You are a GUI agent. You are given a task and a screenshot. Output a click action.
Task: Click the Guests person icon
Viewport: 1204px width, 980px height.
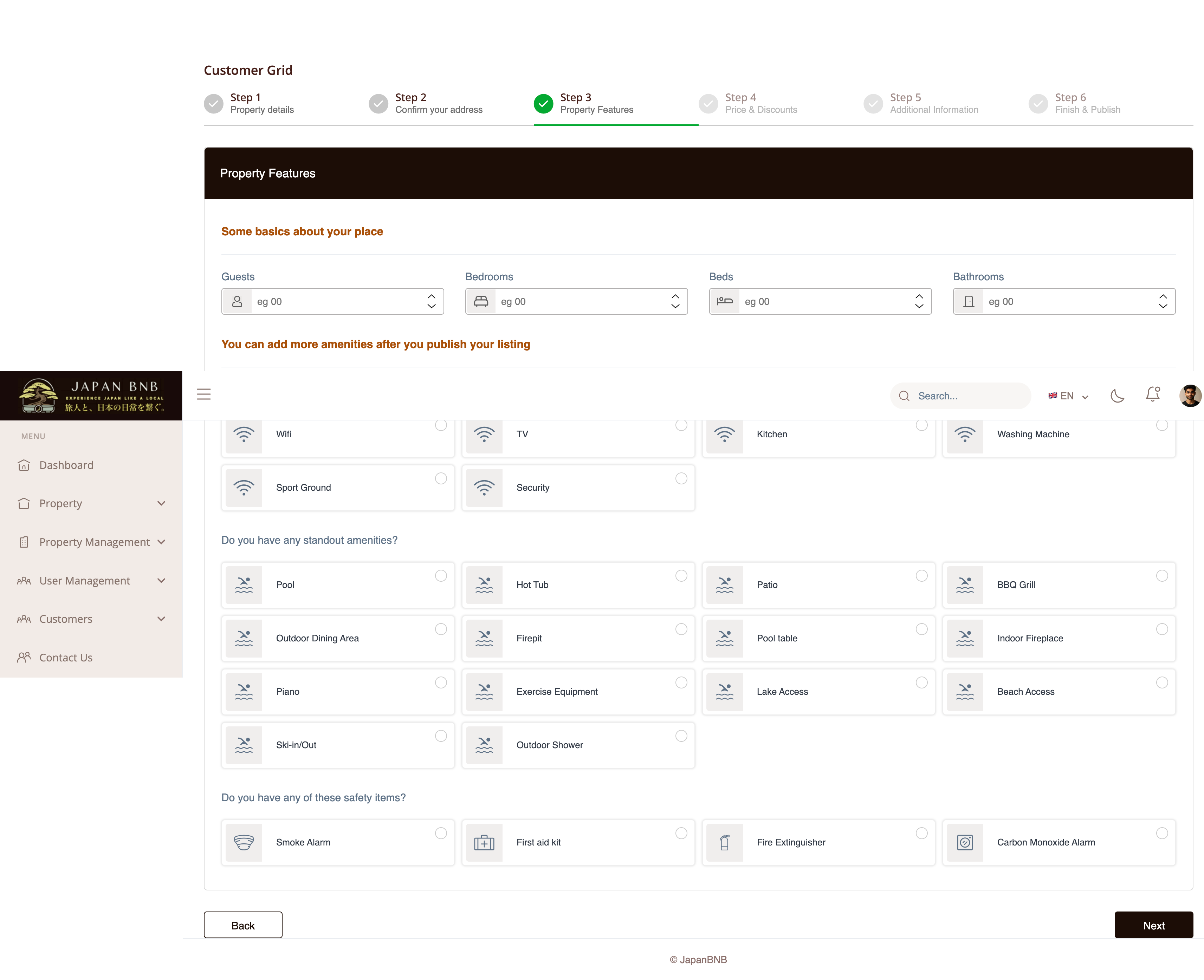coord(237,301)
